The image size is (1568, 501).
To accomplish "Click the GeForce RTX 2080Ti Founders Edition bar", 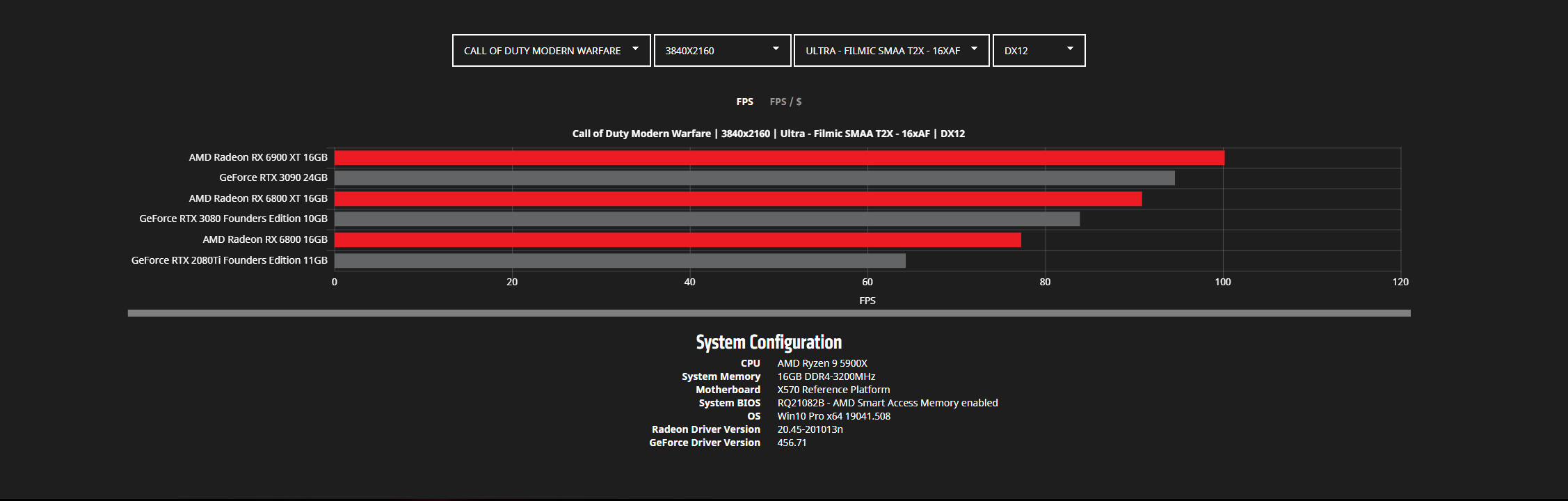I will click(620, 261).
